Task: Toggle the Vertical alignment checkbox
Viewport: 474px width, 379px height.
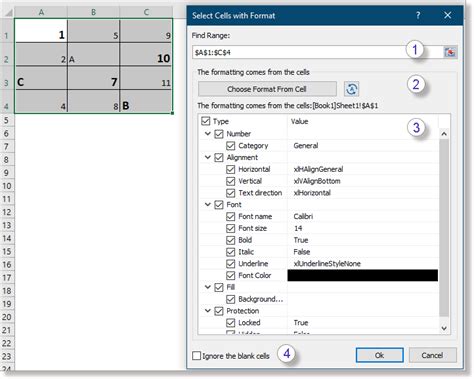Action: pos(230,181)
